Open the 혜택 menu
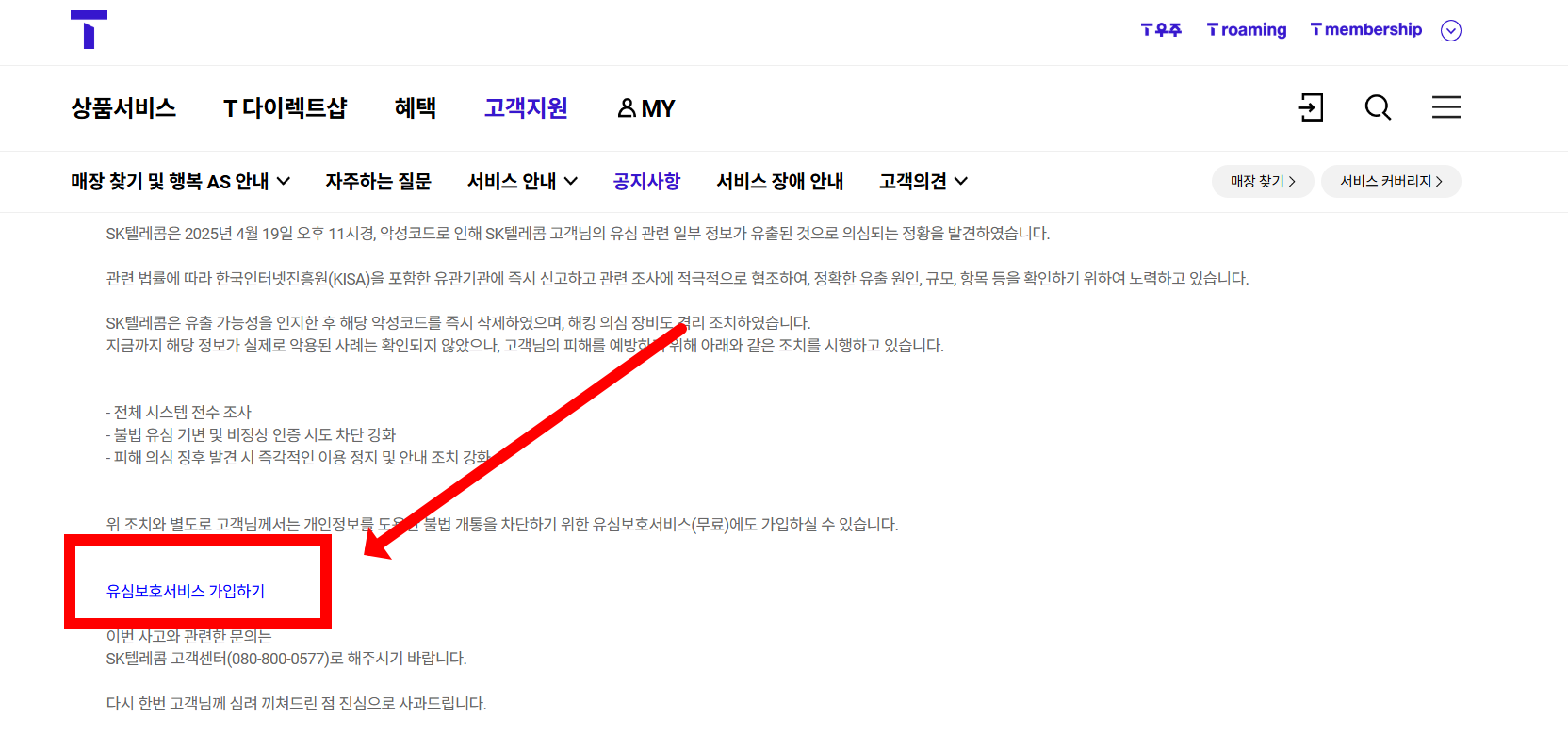The height and width of the screenshot is (733, 1568). 416,108
